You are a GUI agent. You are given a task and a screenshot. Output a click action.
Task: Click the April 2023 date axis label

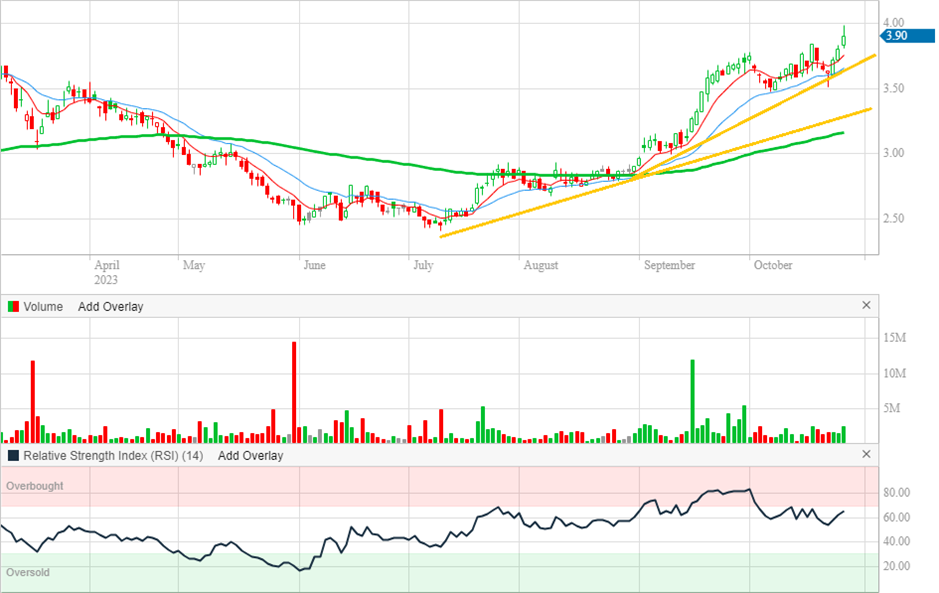[x=107, y=272]
